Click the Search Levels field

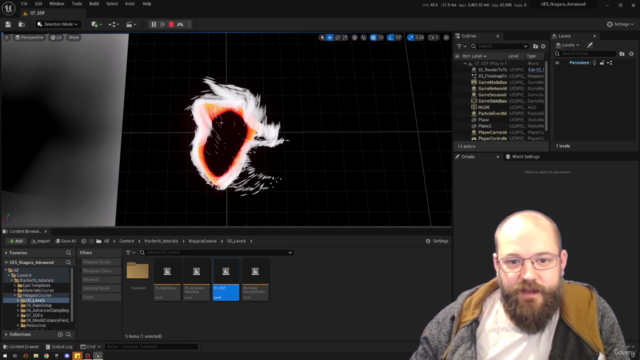coord(585,54)
